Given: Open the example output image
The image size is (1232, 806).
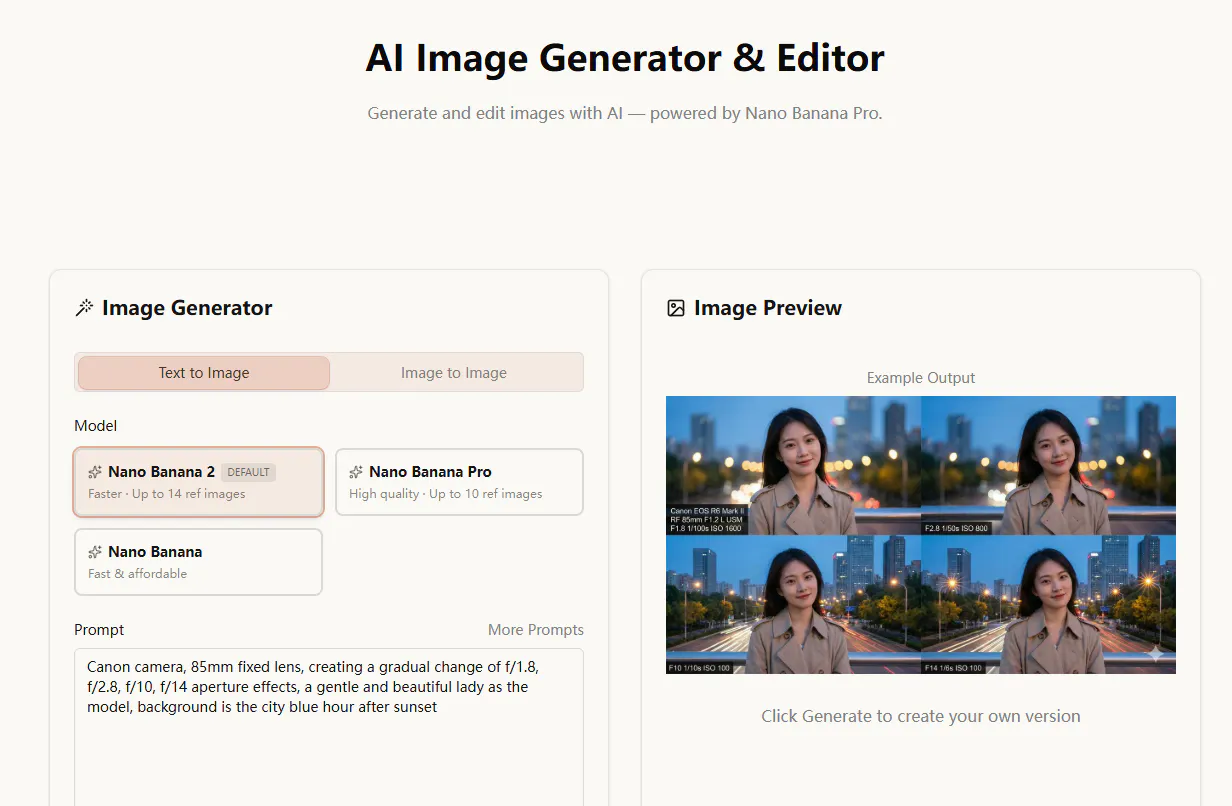Looking at the screenshot, I should (x=921, y=535).
